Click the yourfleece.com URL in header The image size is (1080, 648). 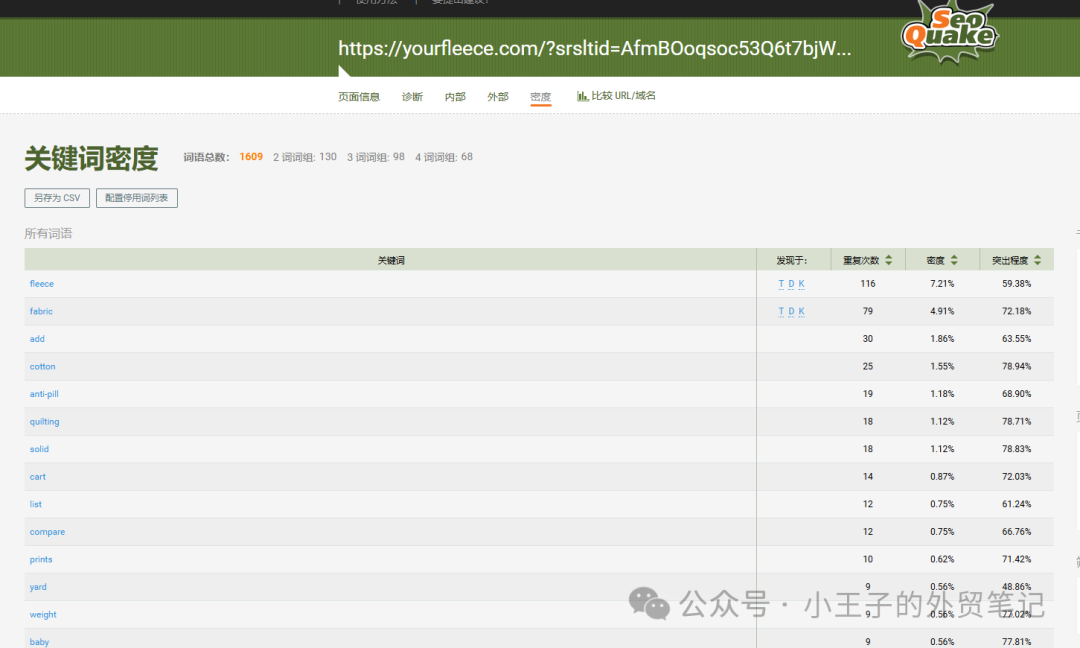(594, 49)
